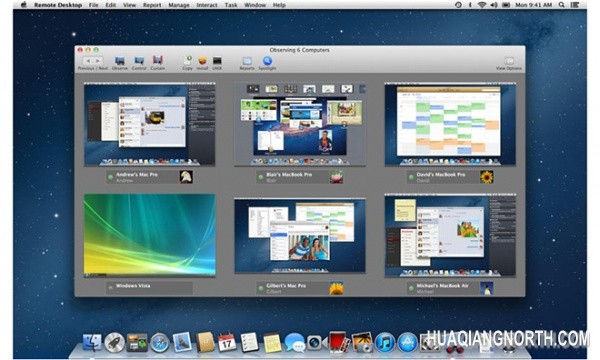Open Gilbert's Mac Pro screen thumbnail

[300, 235]
